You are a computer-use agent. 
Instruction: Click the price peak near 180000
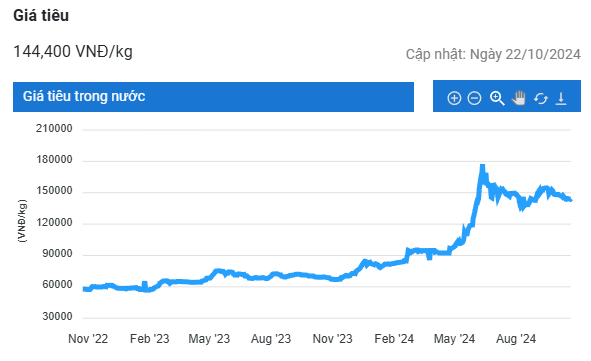(x=482, y=167)
